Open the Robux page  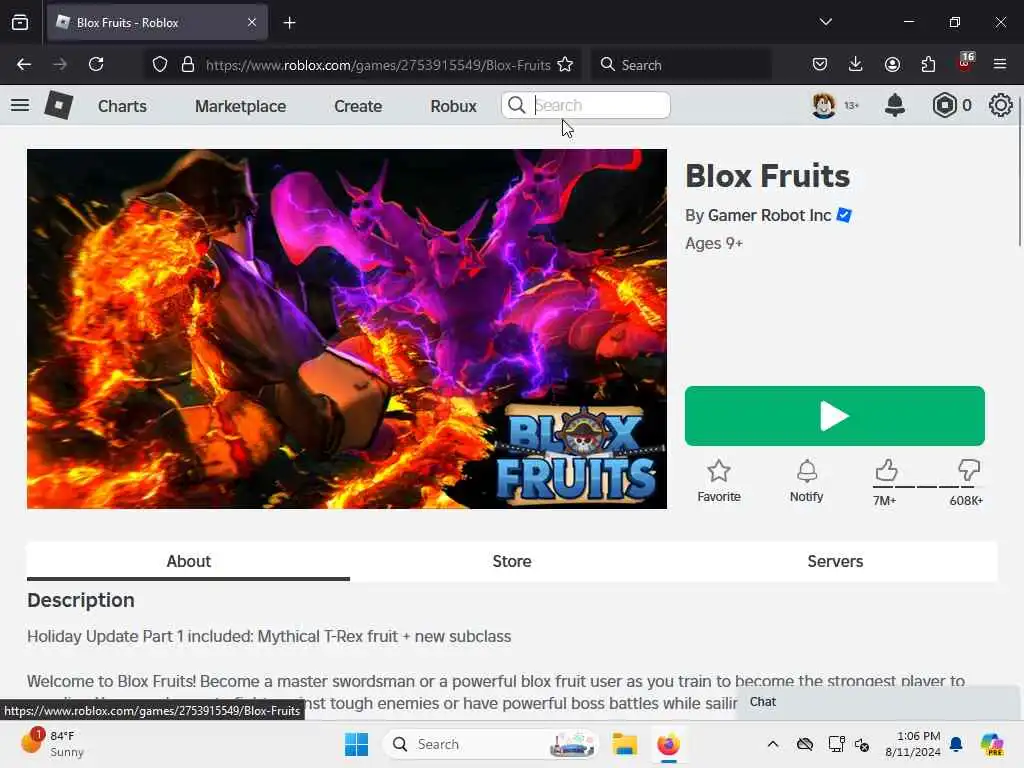click(x=453, y=106)
